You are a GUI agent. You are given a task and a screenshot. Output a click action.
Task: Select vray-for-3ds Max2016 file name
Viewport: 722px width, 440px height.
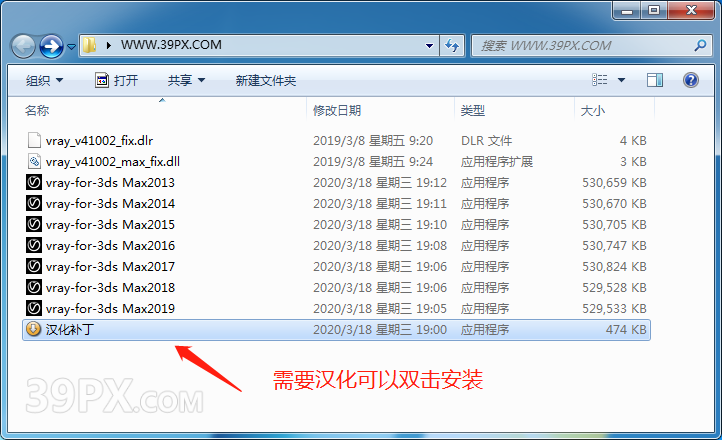coord(111,246)
